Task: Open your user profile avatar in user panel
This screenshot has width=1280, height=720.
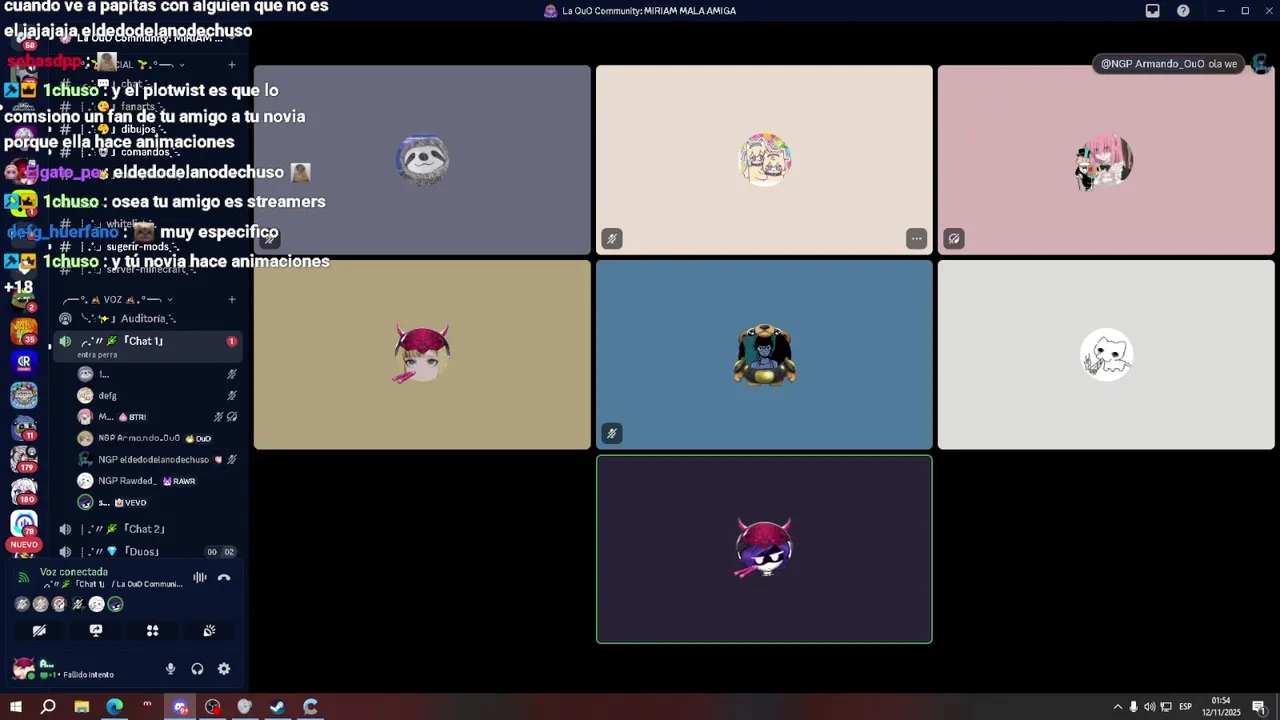Action: 23,668
